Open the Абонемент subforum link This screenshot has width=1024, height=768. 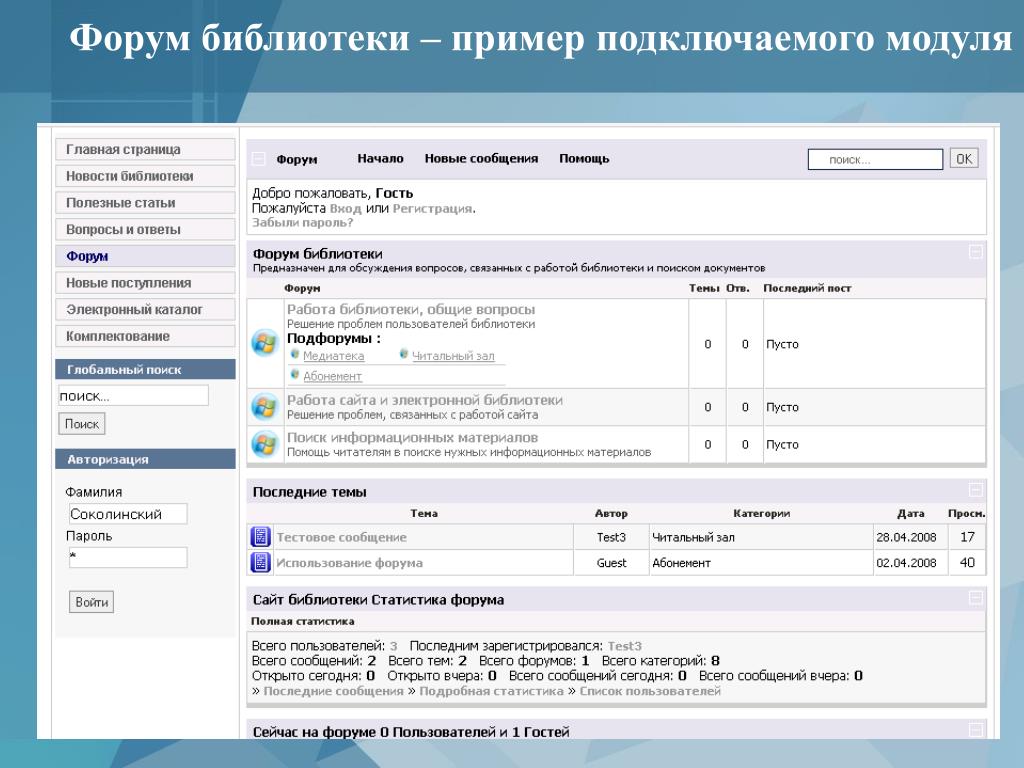332,376
